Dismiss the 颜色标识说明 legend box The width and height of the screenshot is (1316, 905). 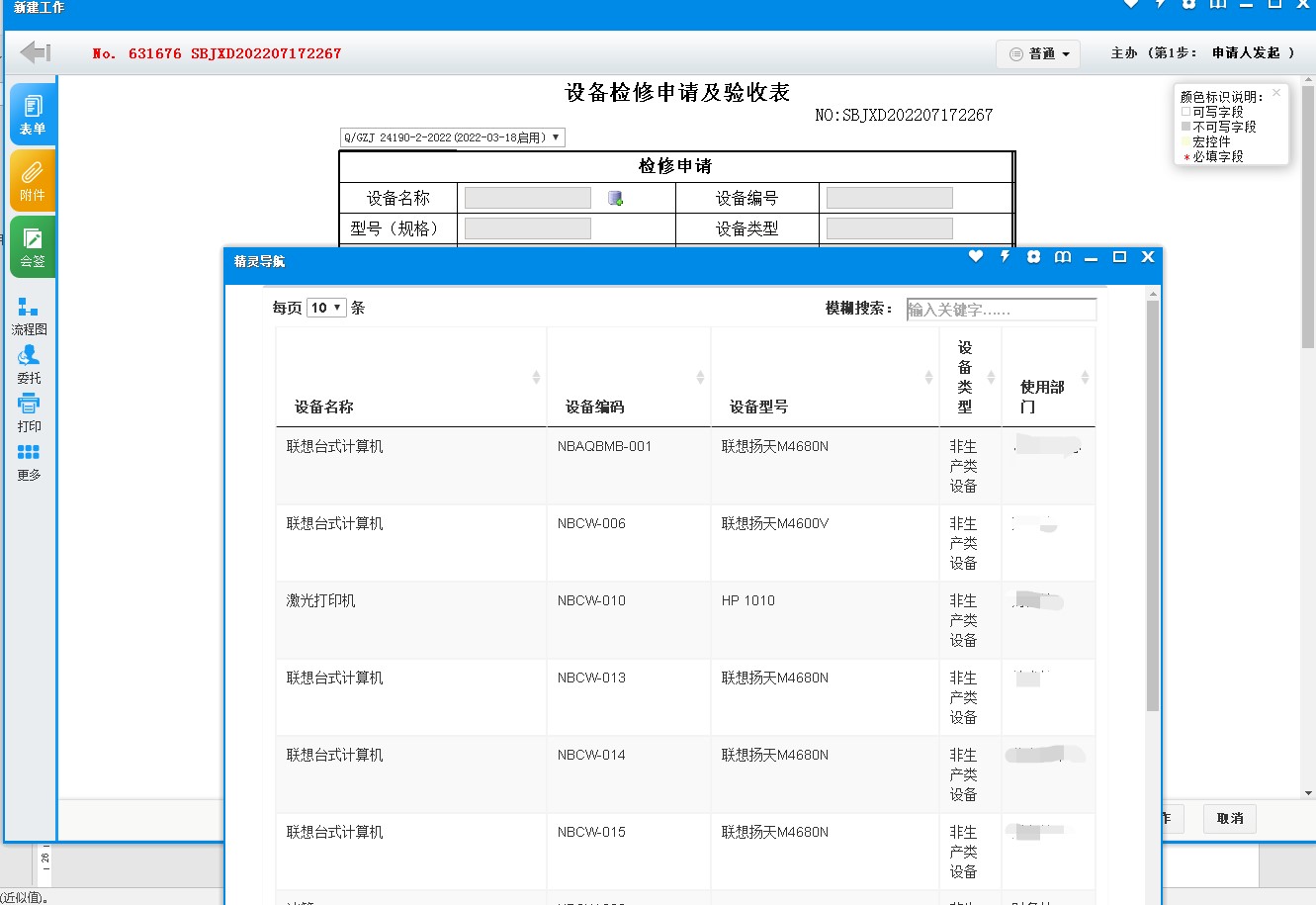click(x=1276, y=93)
